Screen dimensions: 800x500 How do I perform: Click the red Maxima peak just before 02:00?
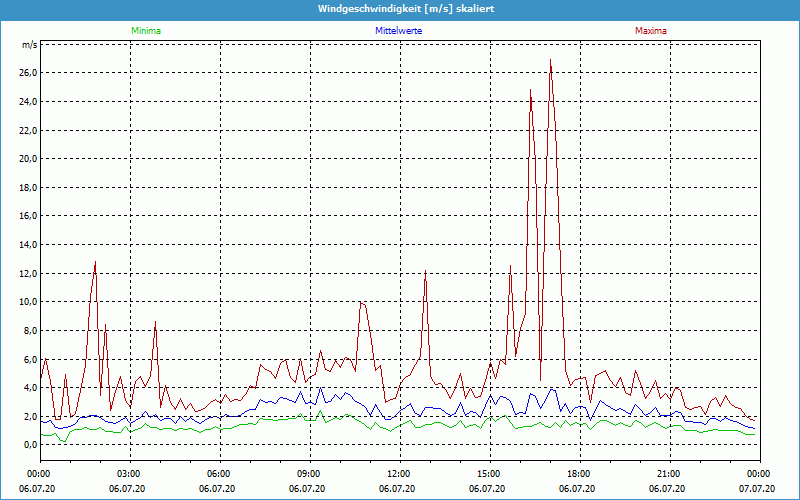coord(95,262)
